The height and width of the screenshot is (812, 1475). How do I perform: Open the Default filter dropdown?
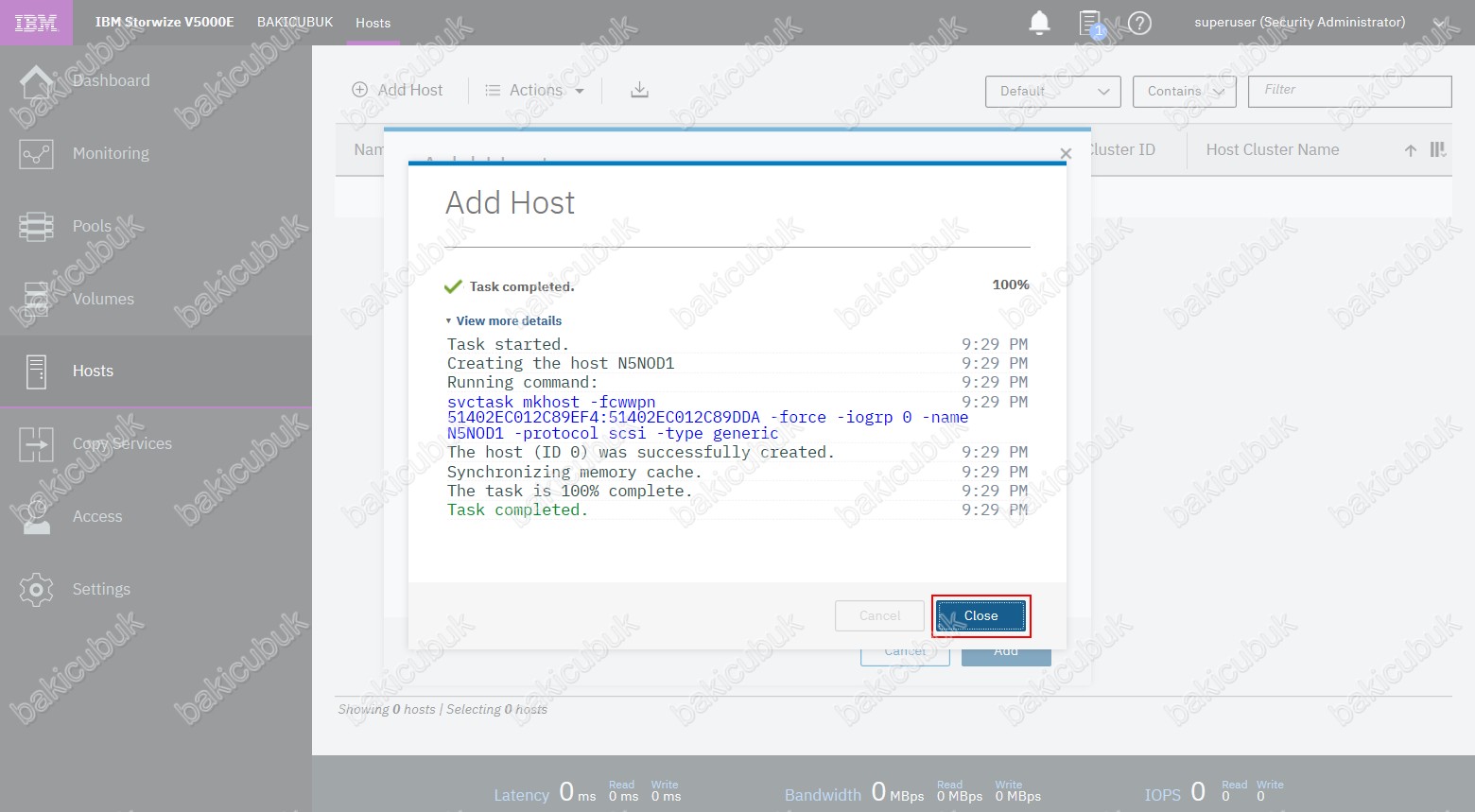pos(1053,92)
